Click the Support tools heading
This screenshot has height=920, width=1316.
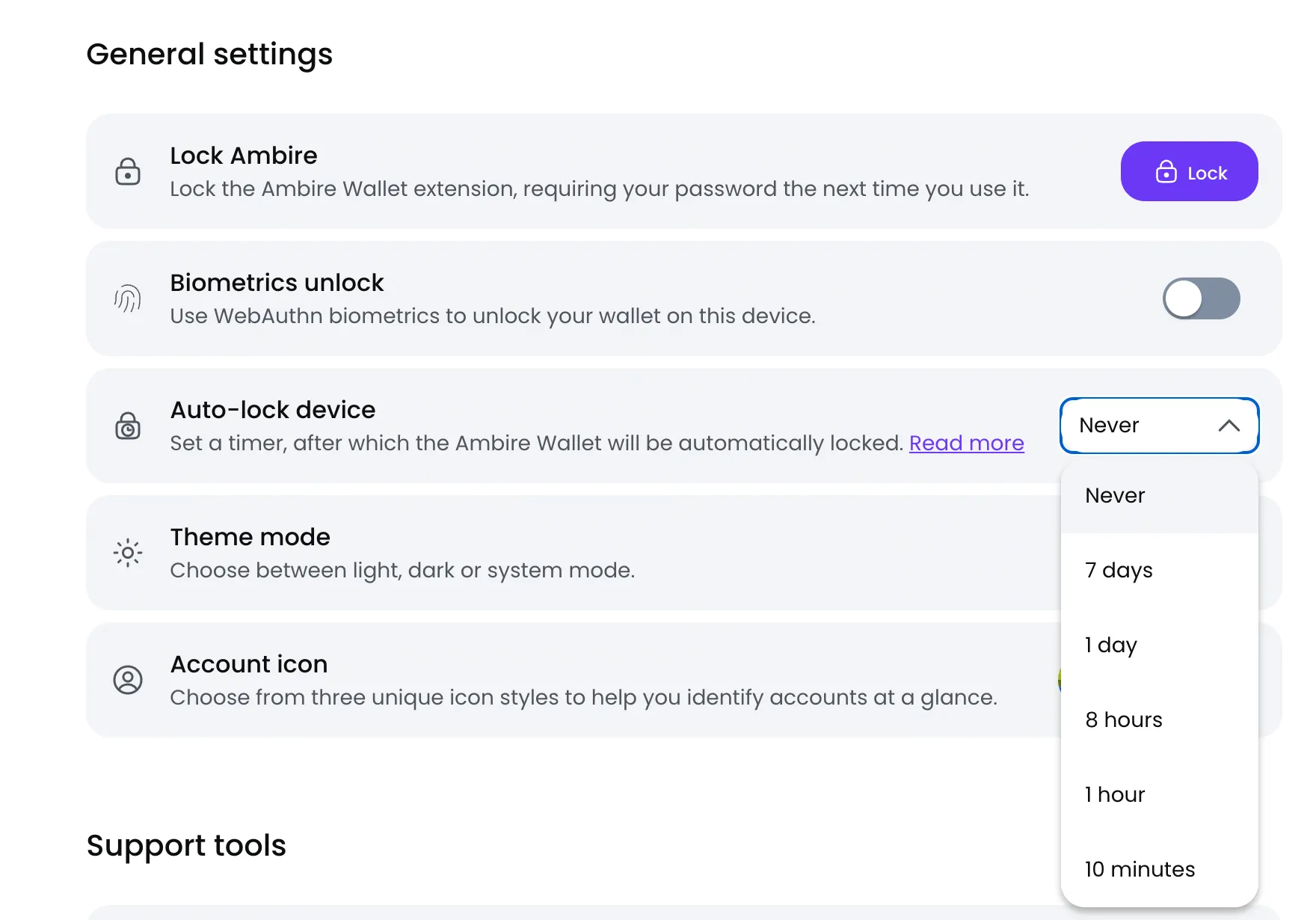[x=186, y=846]
